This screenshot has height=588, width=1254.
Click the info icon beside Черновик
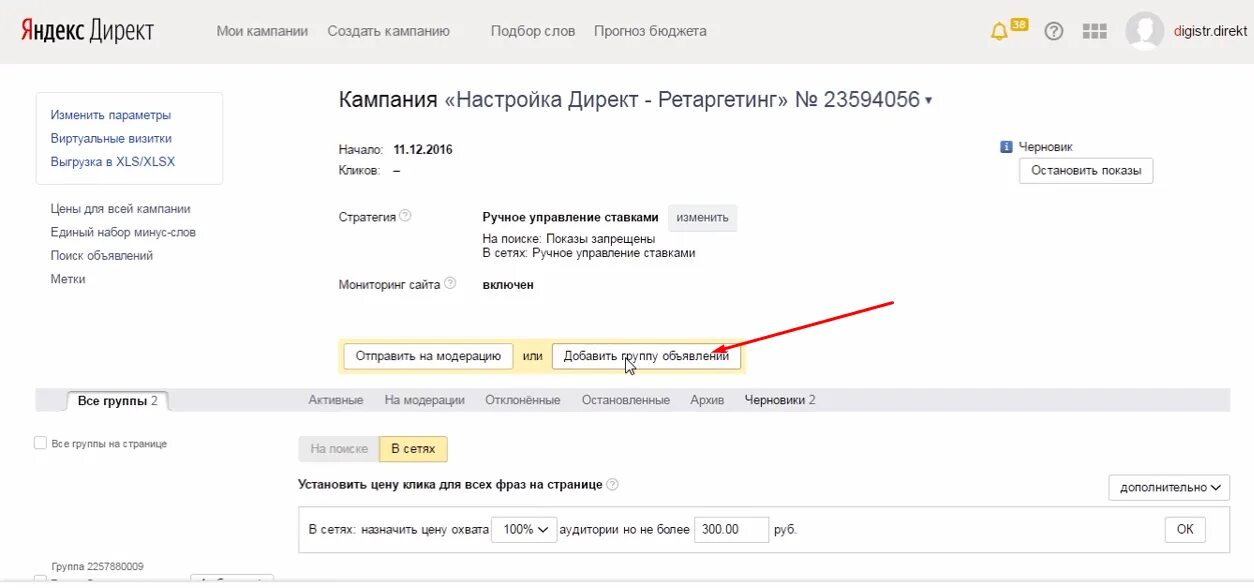(1006, 147)
